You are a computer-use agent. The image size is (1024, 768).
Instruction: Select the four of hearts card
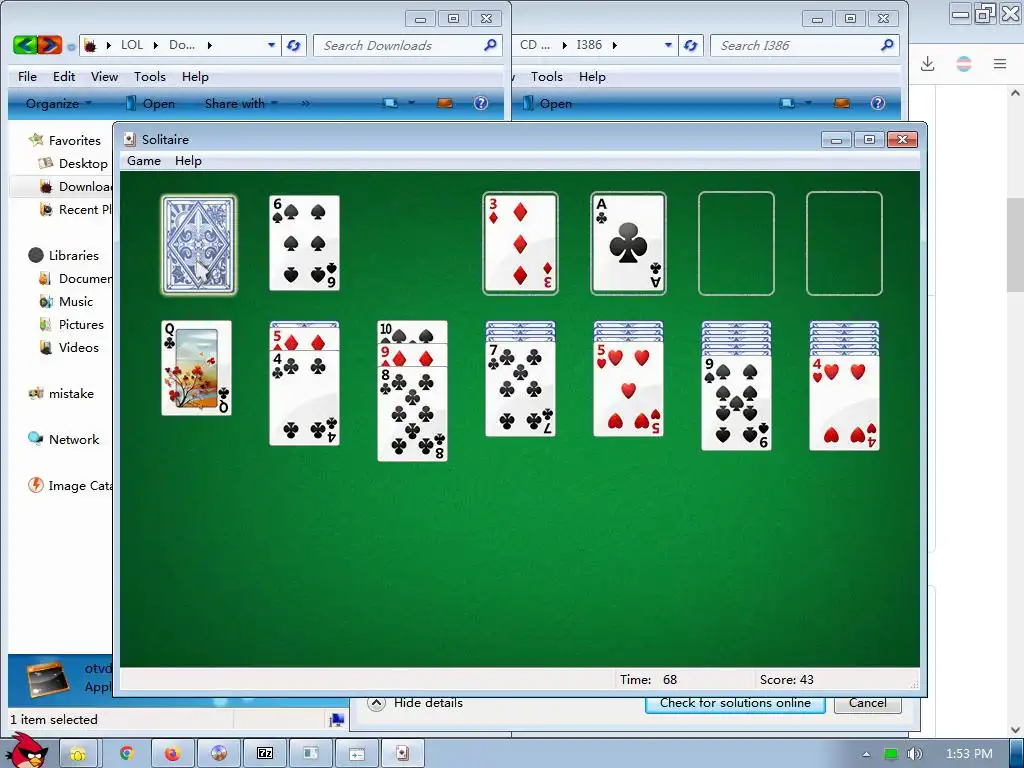[844, 403]
